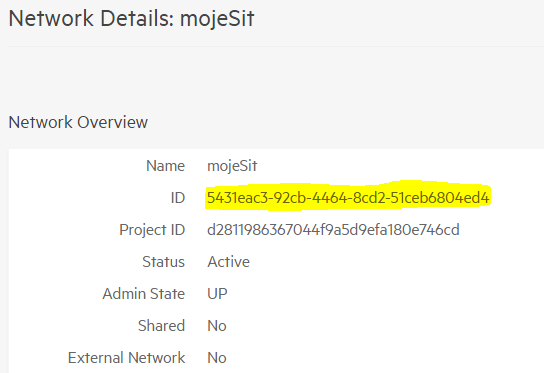
Task: Click the External Network field label
Action: 126,358
